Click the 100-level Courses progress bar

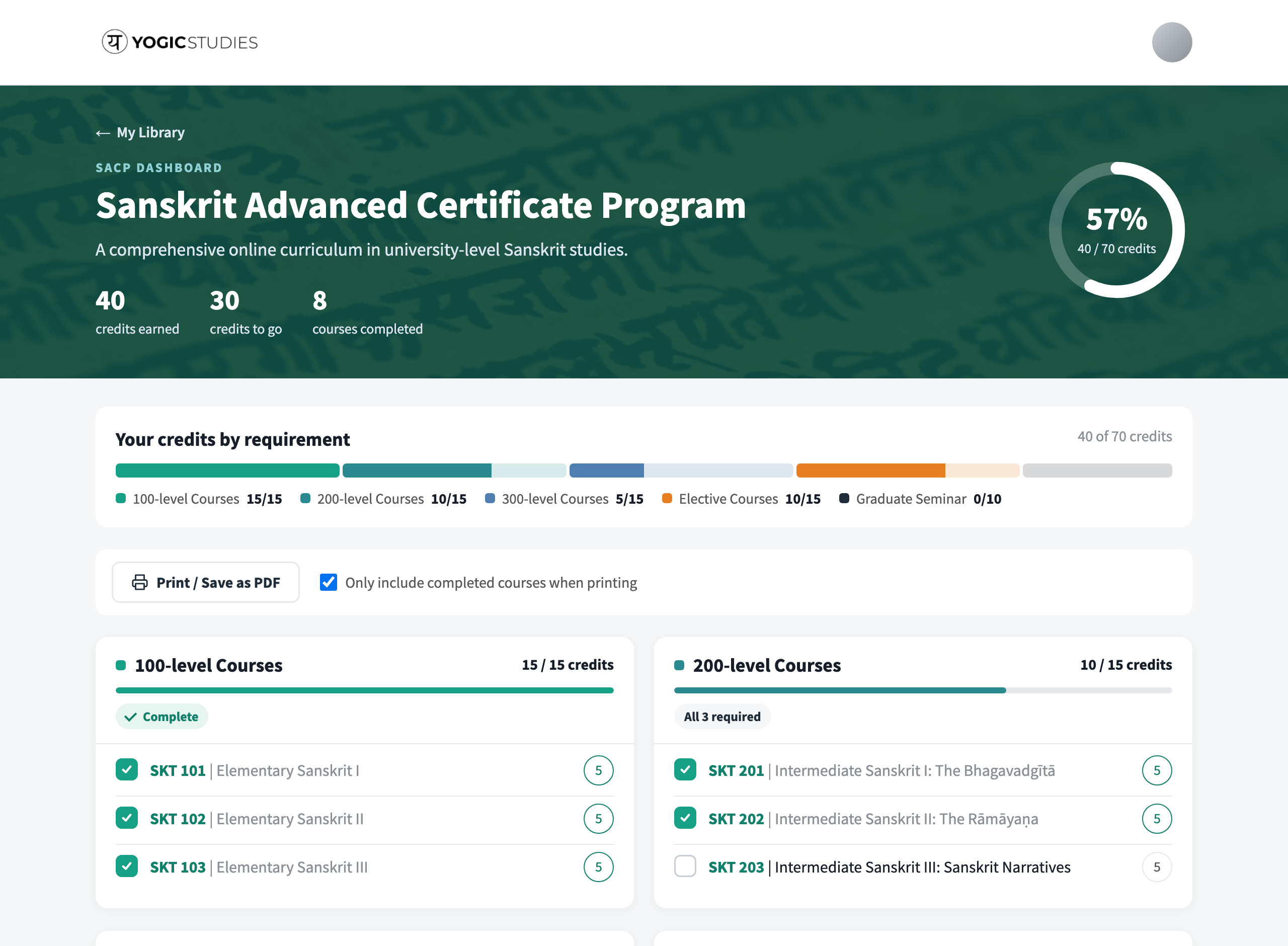(365, 690)
